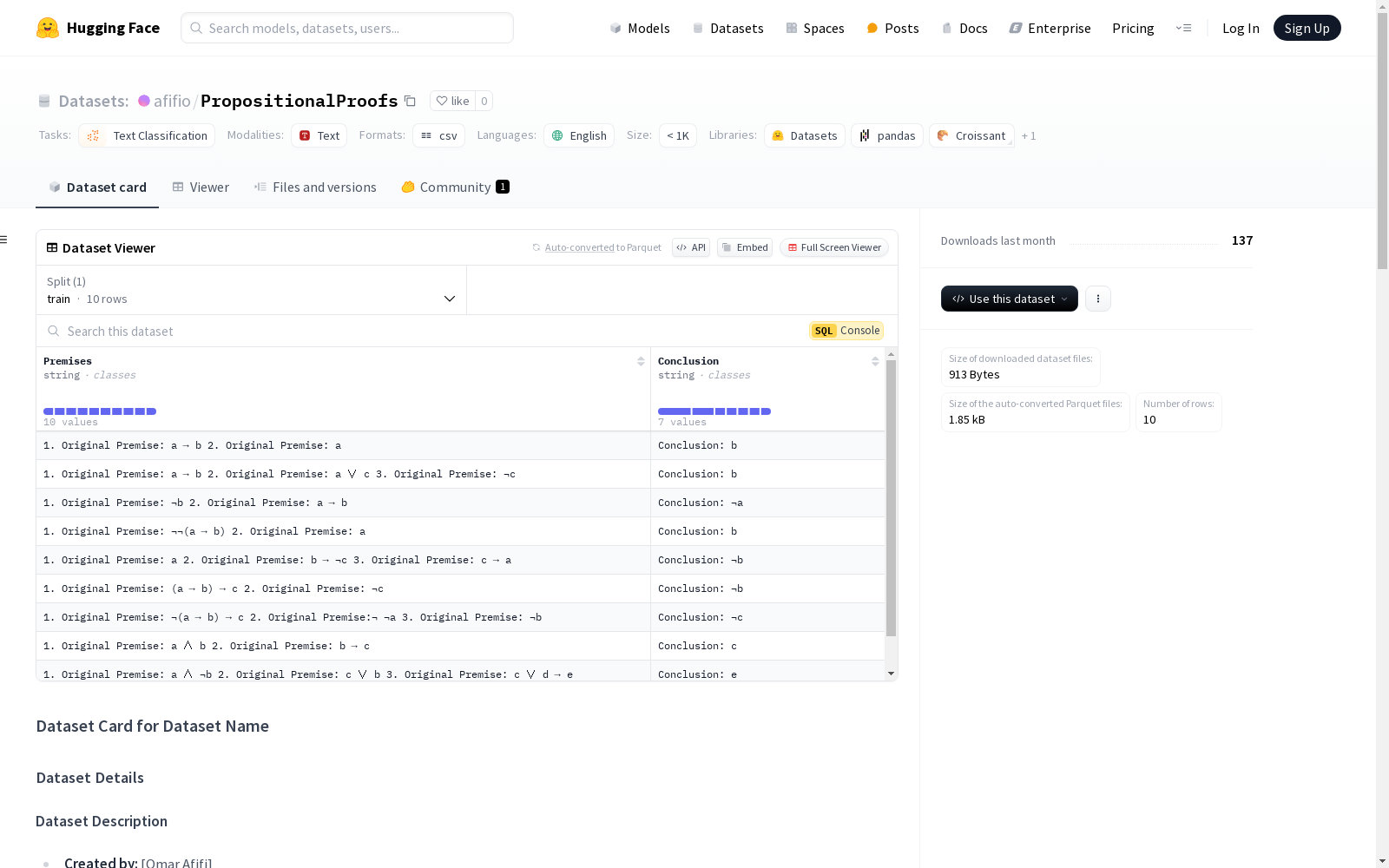Click the 'Conclusion: ¬c' cell
Viewport: 1389px width, 868px height.
point(767,617)
